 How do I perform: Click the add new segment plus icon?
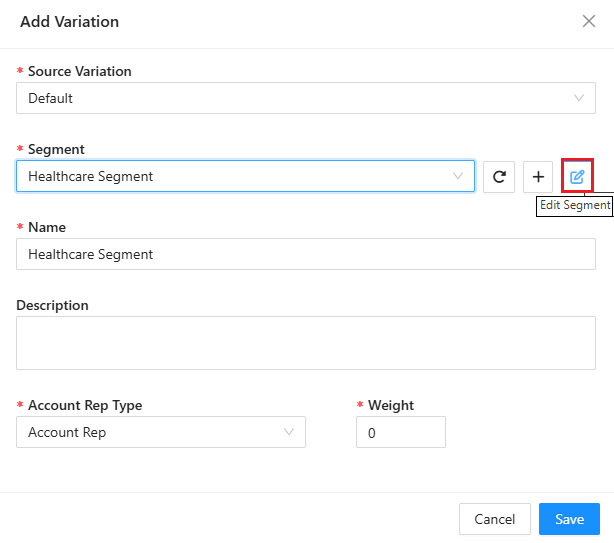click(538, 177)
